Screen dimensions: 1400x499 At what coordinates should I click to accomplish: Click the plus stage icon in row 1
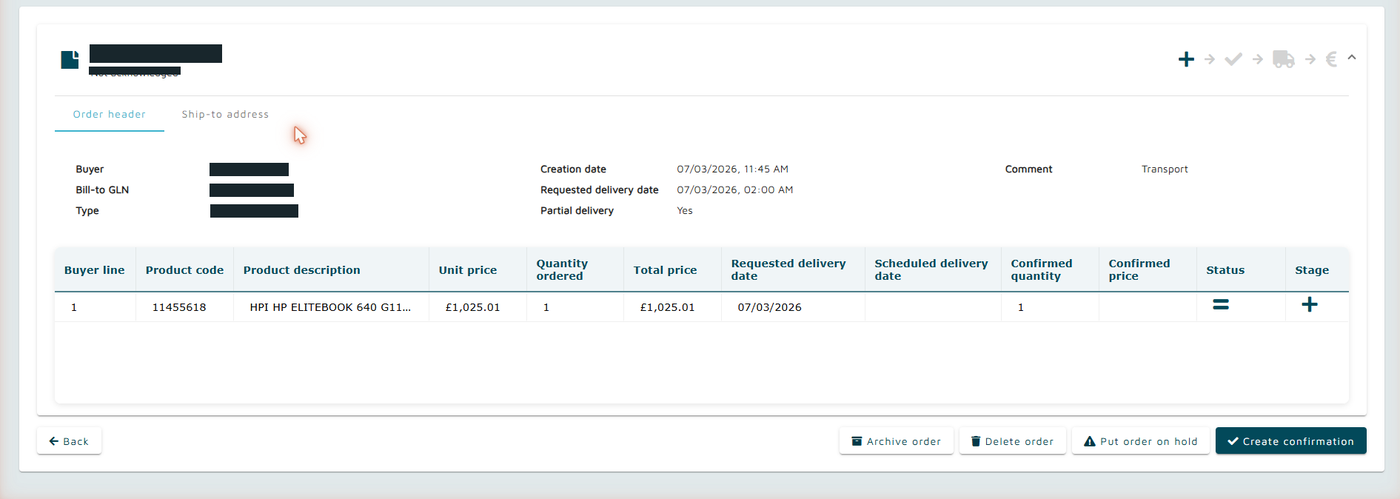tap(1309, 305)
